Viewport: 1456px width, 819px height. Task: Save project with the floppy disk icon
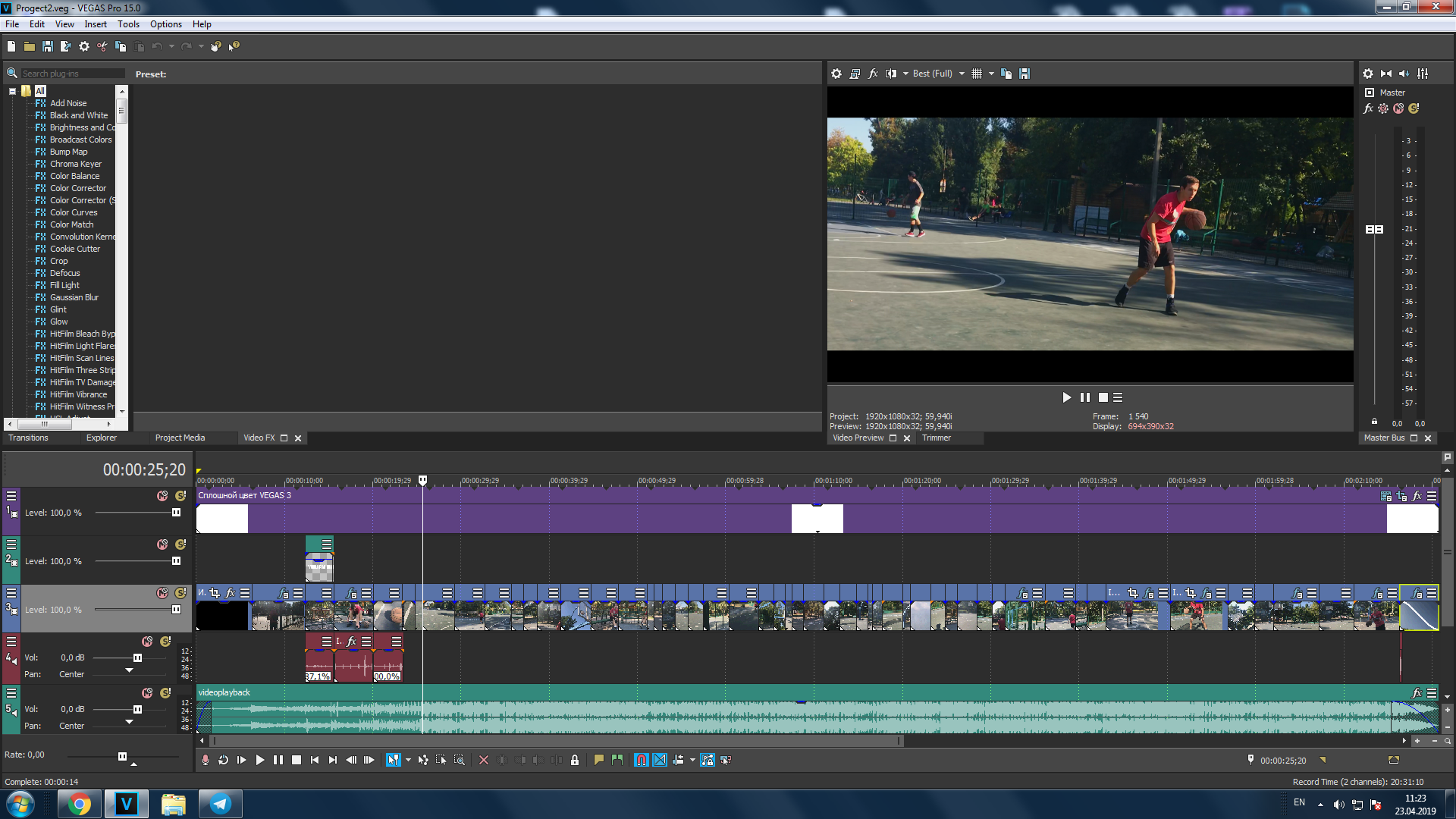pyautogui.click(x=48, y=46)
